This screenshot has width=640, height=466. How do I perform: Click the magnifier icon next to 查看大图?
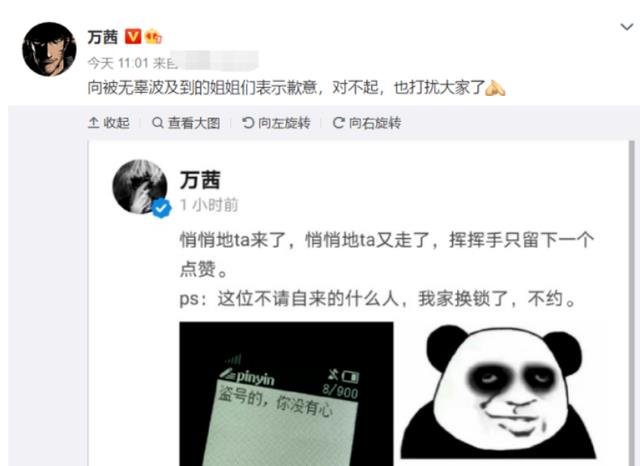click(x=158, y=122)
